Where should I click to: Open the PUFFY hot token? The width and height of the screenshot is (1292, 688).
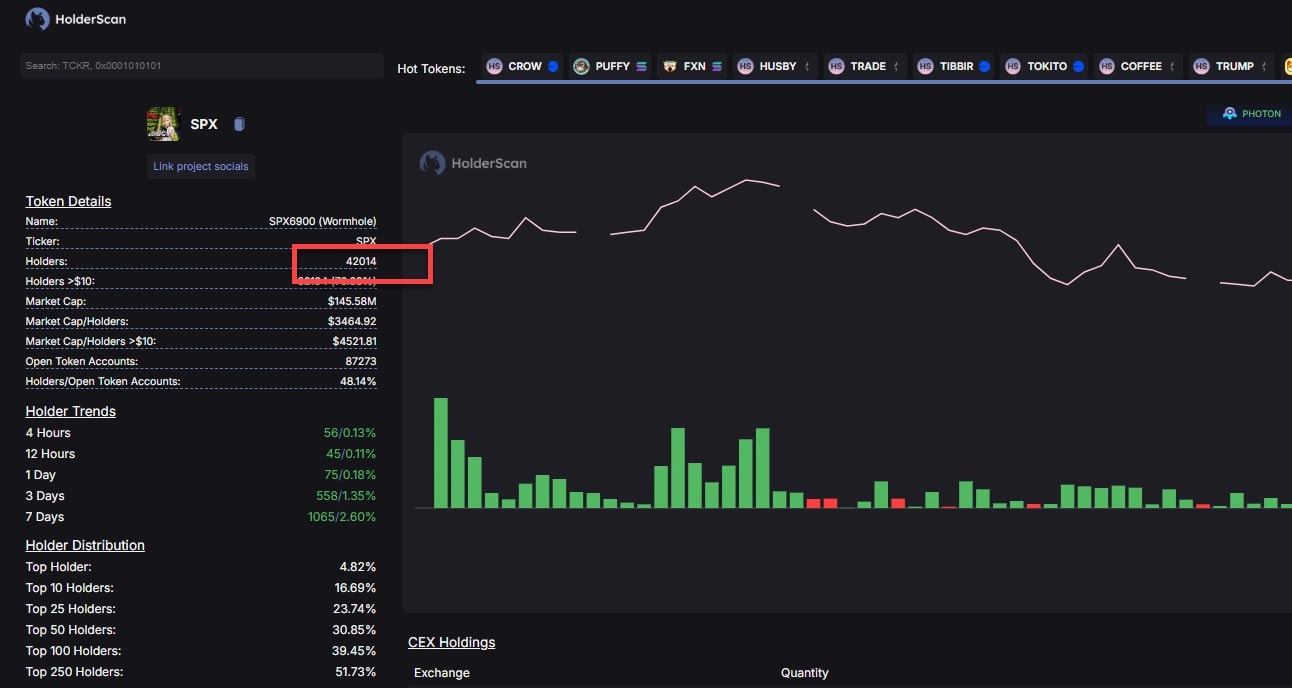[610, 66]
